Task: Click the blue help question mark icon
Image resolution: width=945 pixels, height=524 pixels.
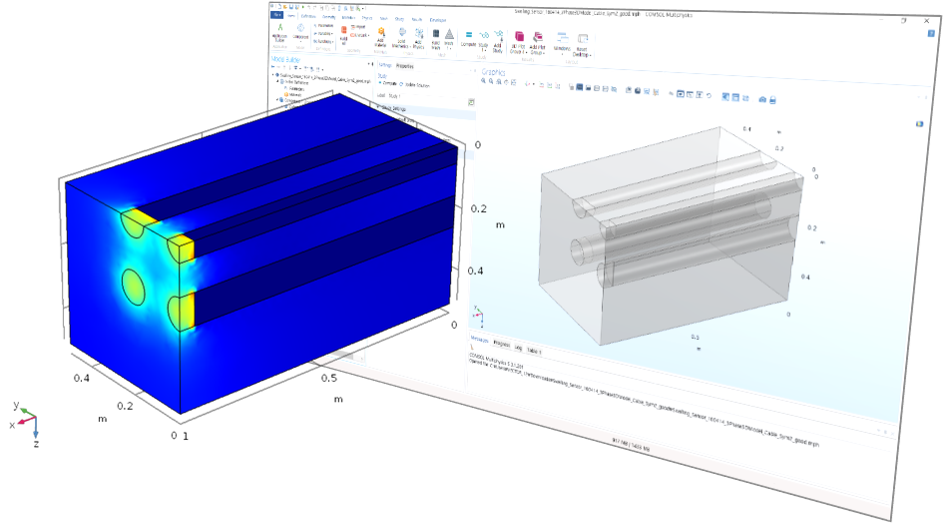Action: pos(919,125)
